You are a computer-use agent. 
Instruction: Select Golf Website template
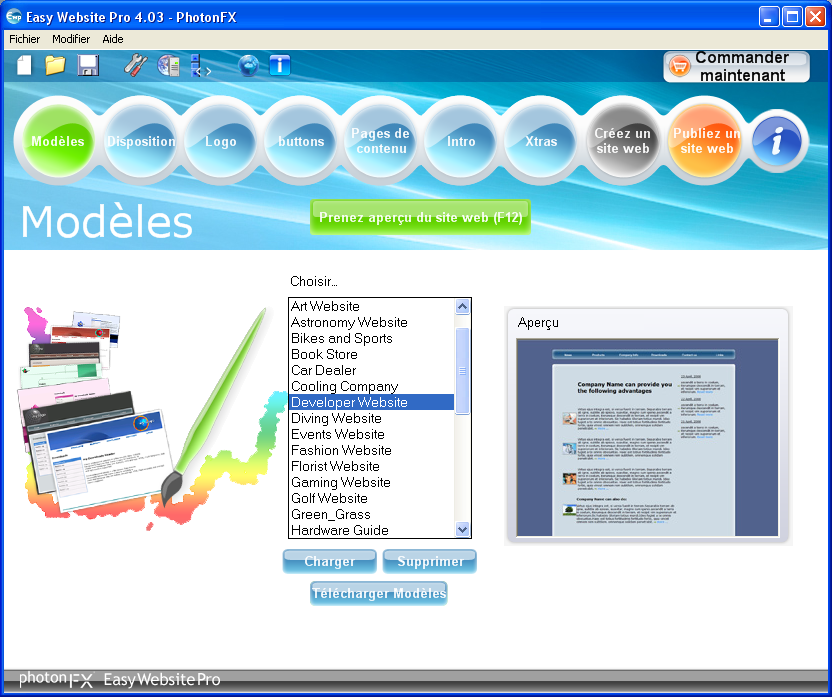[x=371, y=498]
